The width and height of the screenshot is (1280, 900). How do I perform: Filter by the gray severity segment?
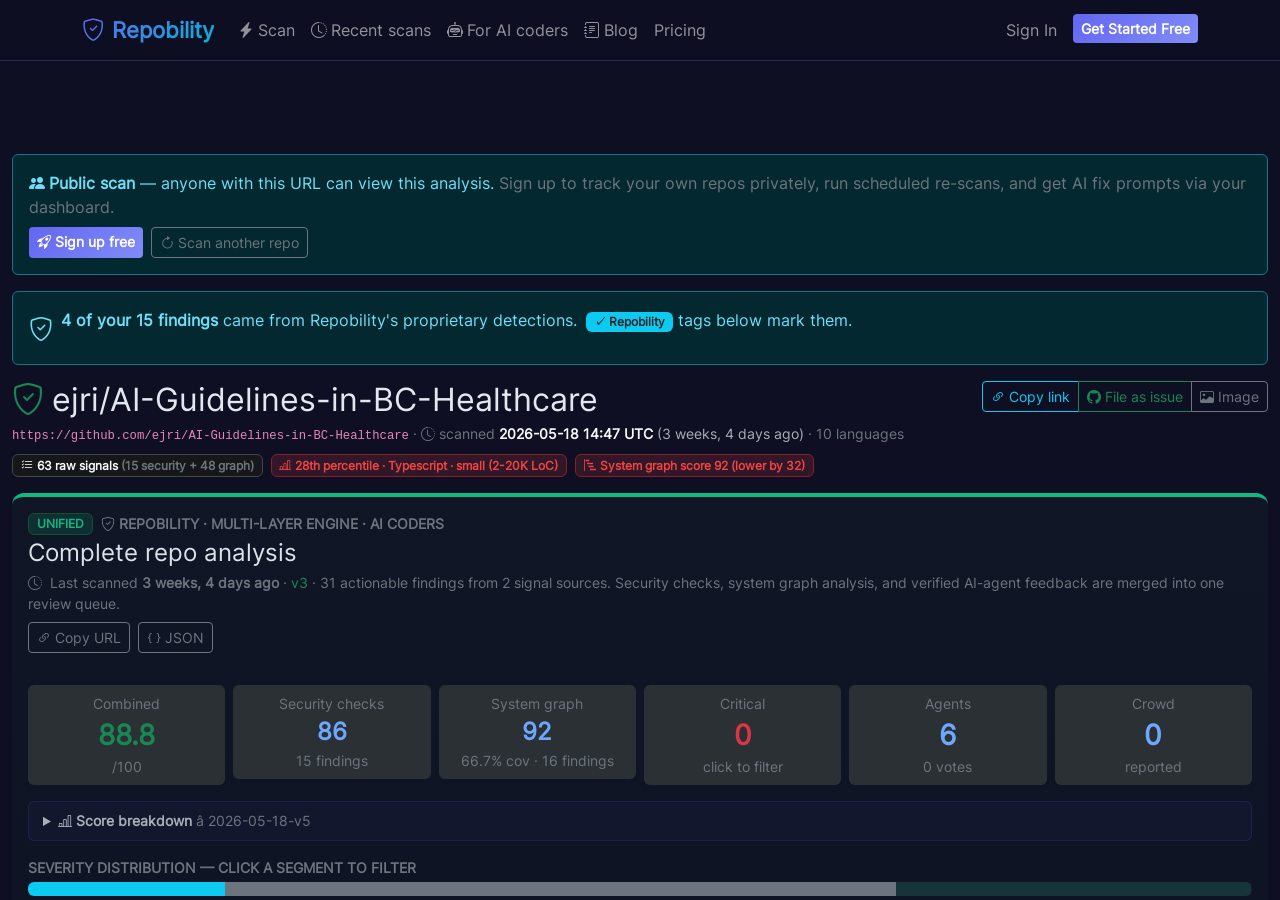tap(560, 889)
